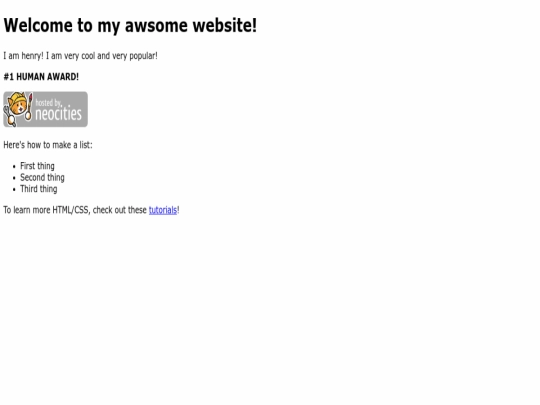Screen dimensions: 540x405
Task: Click the hosted by text in the badge
Action: click(48, 102)
